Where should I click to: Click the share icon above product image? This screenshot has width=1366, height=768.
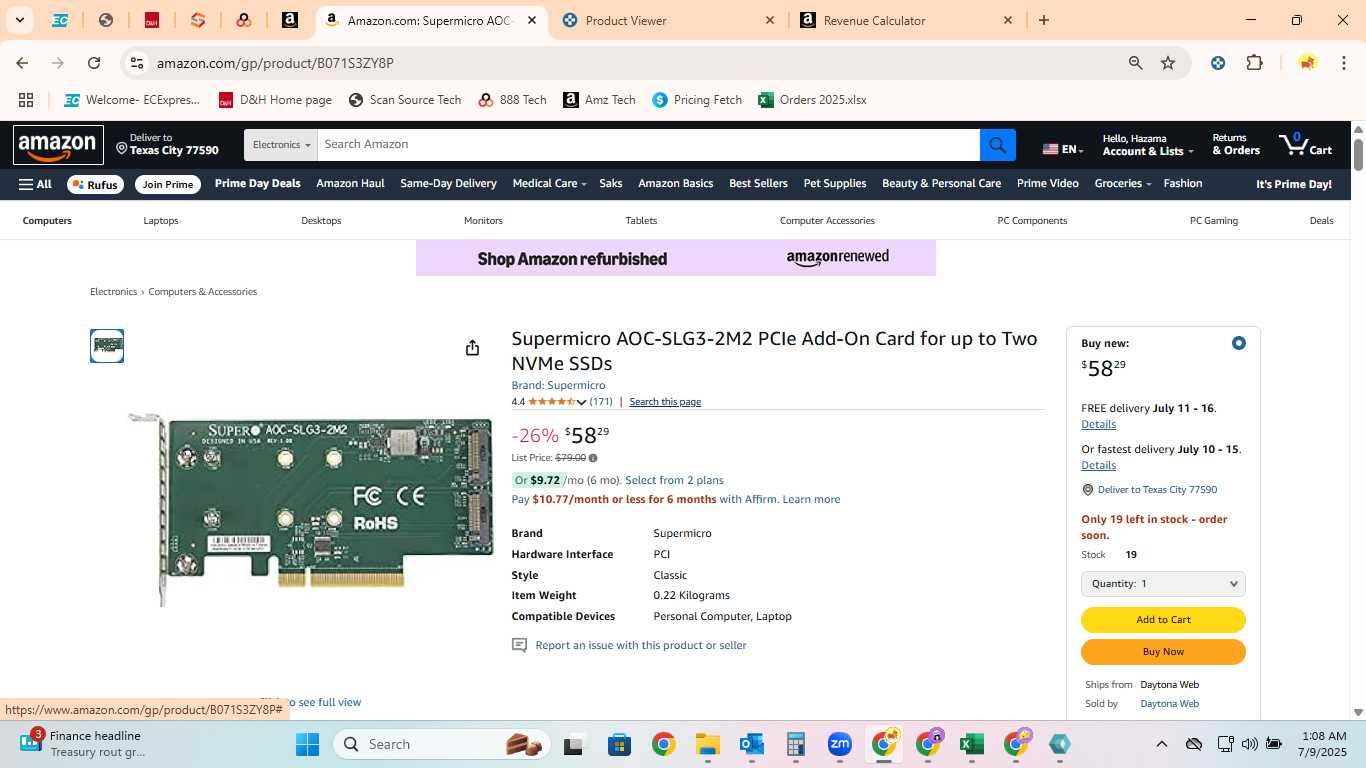pos(472,347)
